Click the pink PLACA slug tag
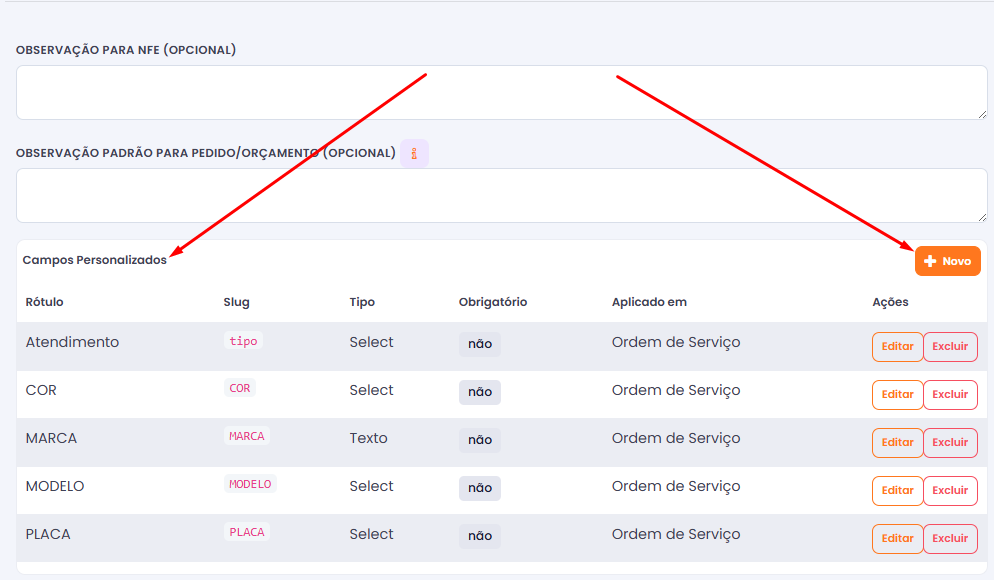This screenshot has height=580, width=994. click(x=247, y=532)
